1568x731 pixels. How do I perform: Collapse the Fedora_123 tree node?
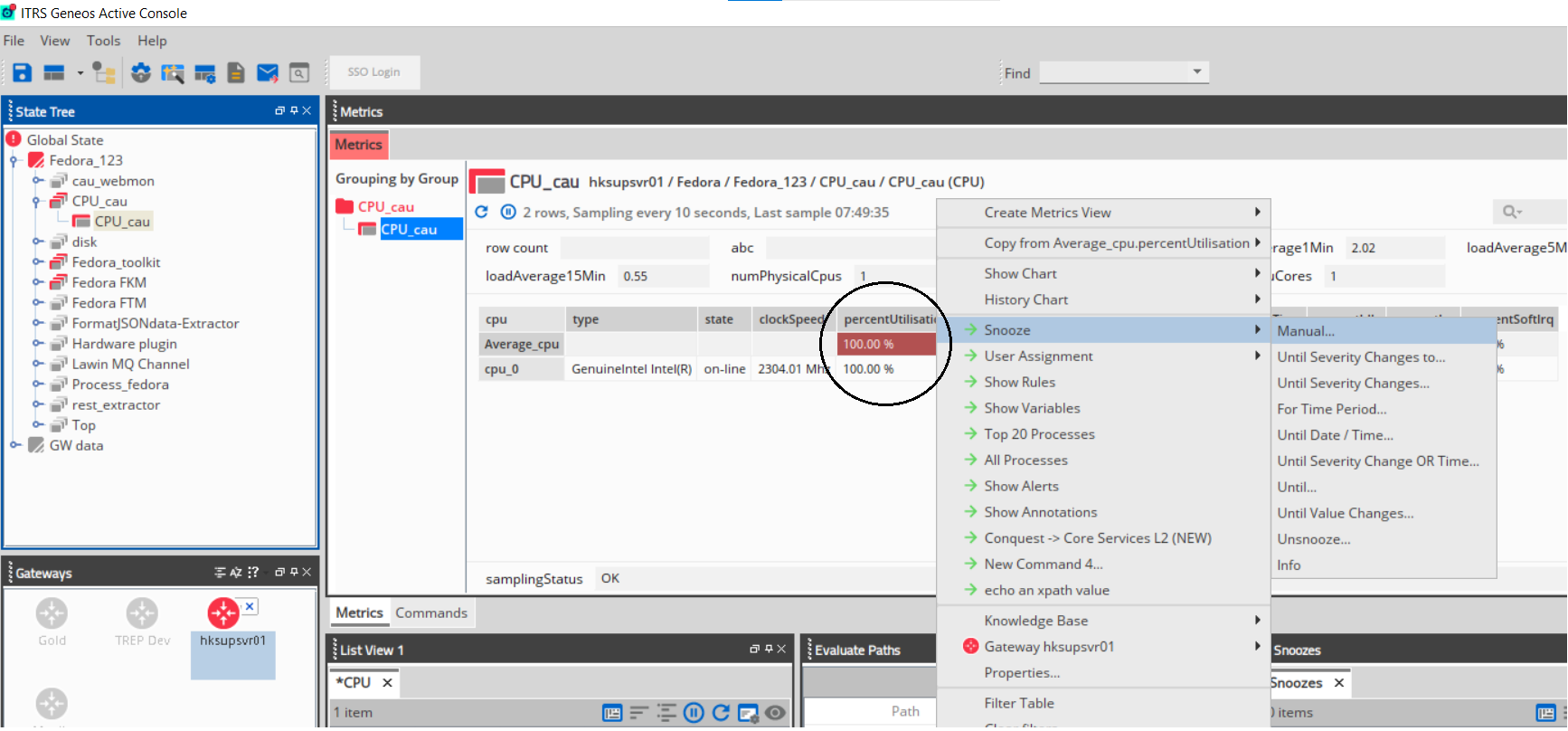(14, 161)
